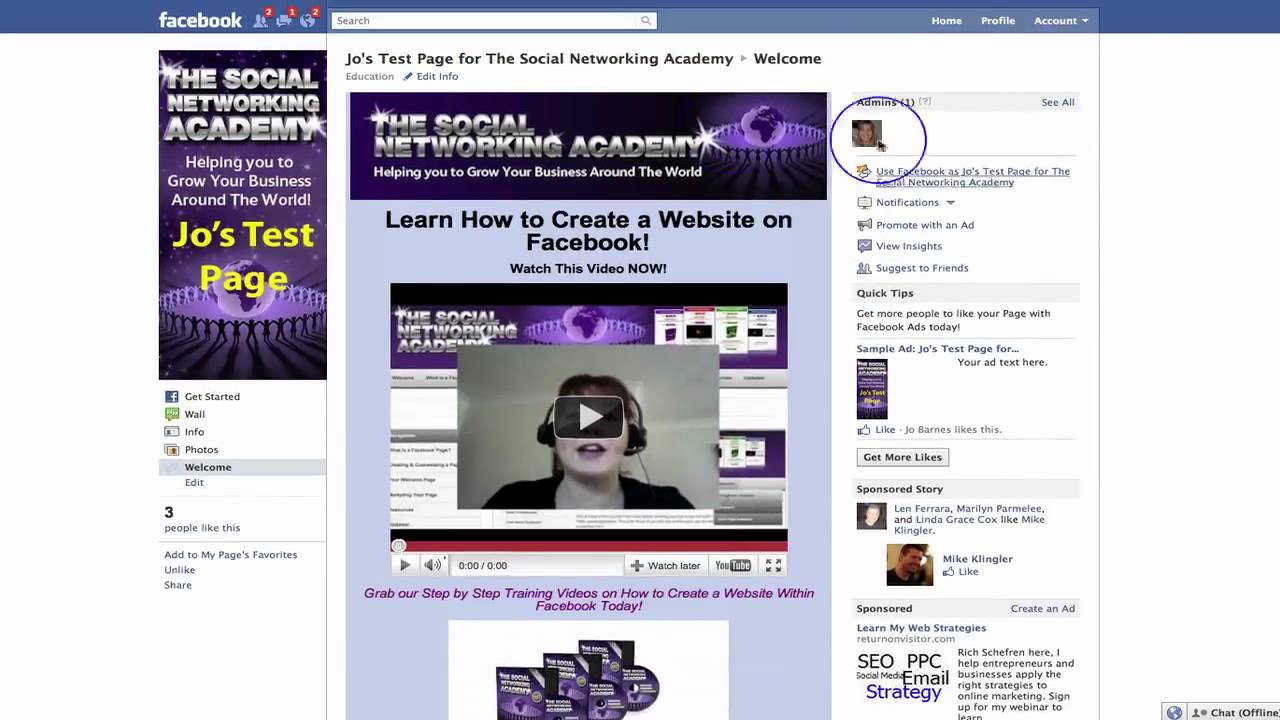Click the Marilyn Parmelee name link

999,508
